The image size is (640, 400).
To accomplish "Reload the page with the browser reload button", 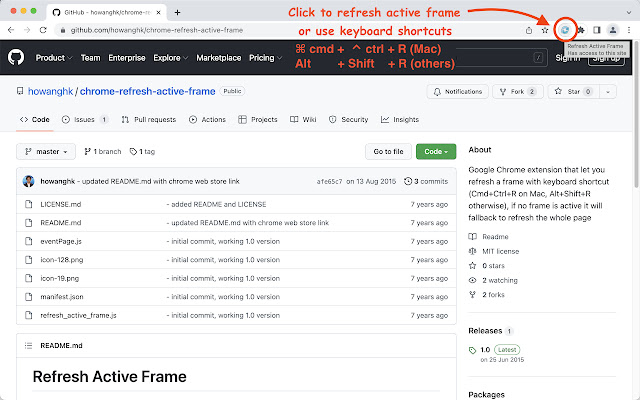I will pyautogui.click(x=43, y=30).
